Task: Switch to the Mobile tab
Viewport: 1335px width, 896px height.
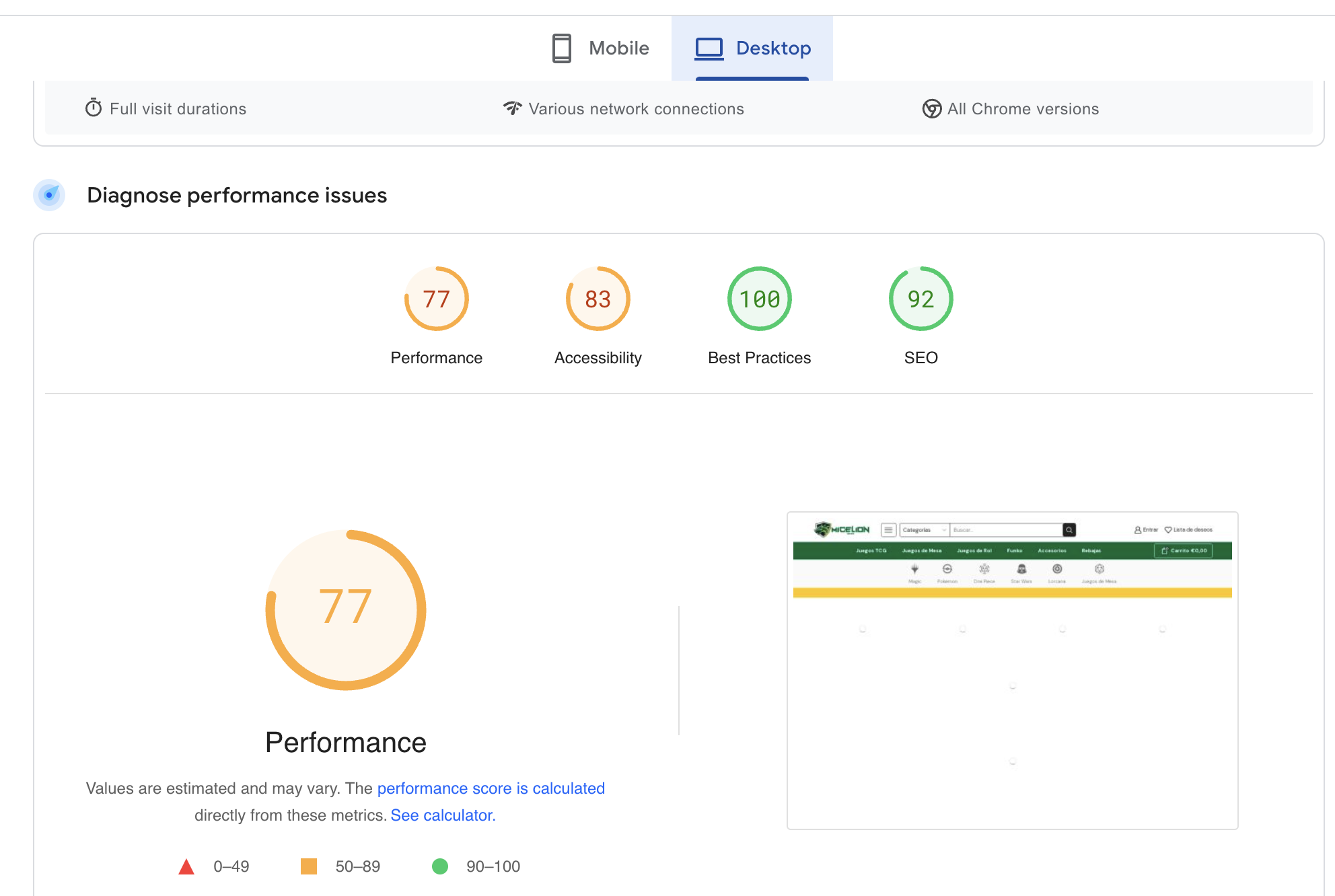Action: pos(601,48)
